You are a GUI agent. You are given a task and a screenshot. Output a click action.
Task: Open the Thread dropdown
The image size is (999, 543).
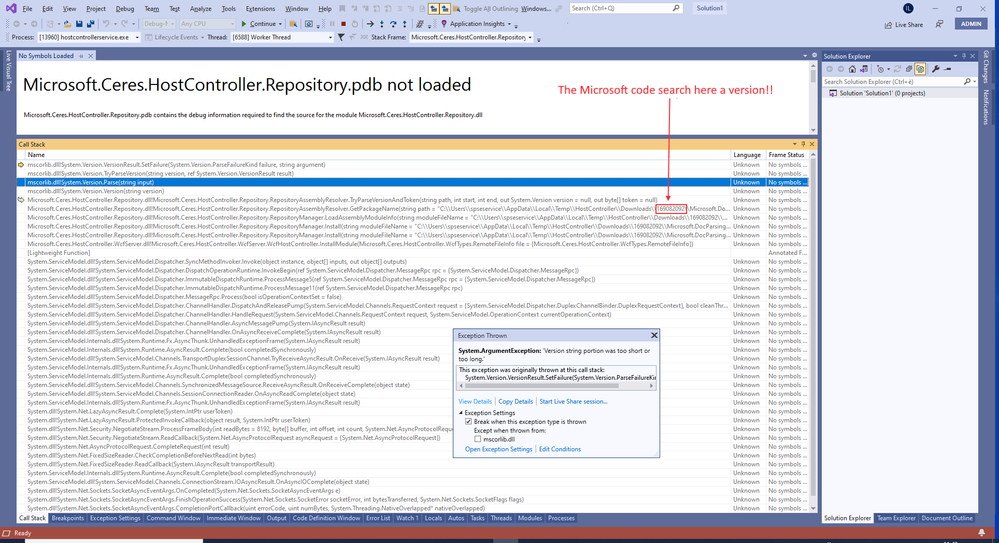click(330, 37)
